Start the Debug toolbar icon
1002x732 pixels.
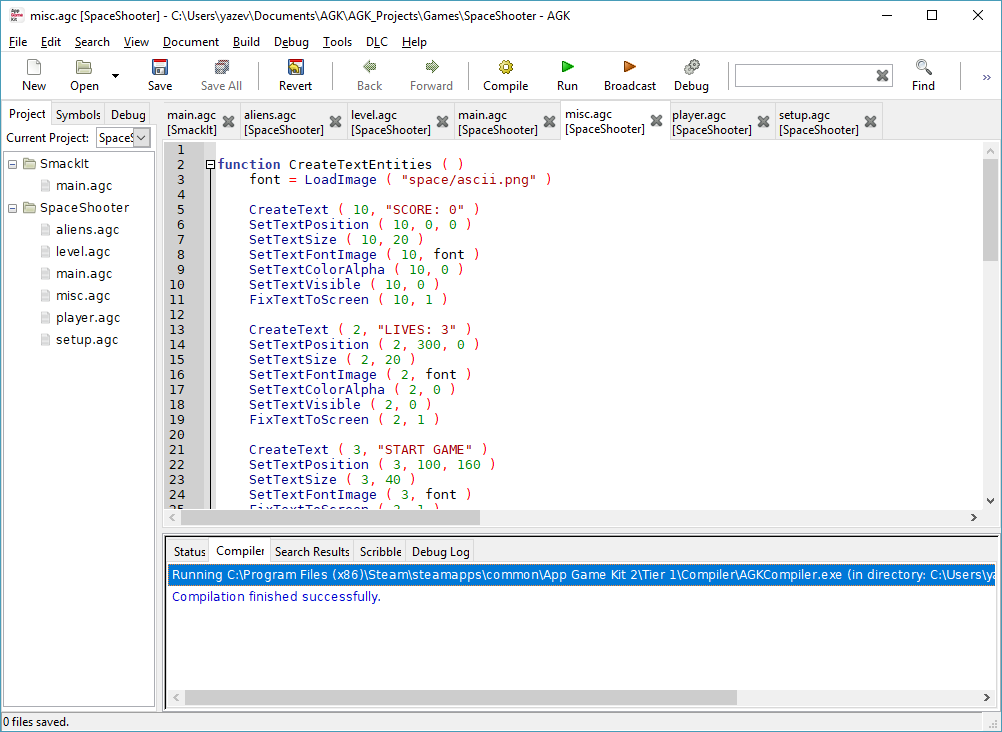(x=691, y=68)
